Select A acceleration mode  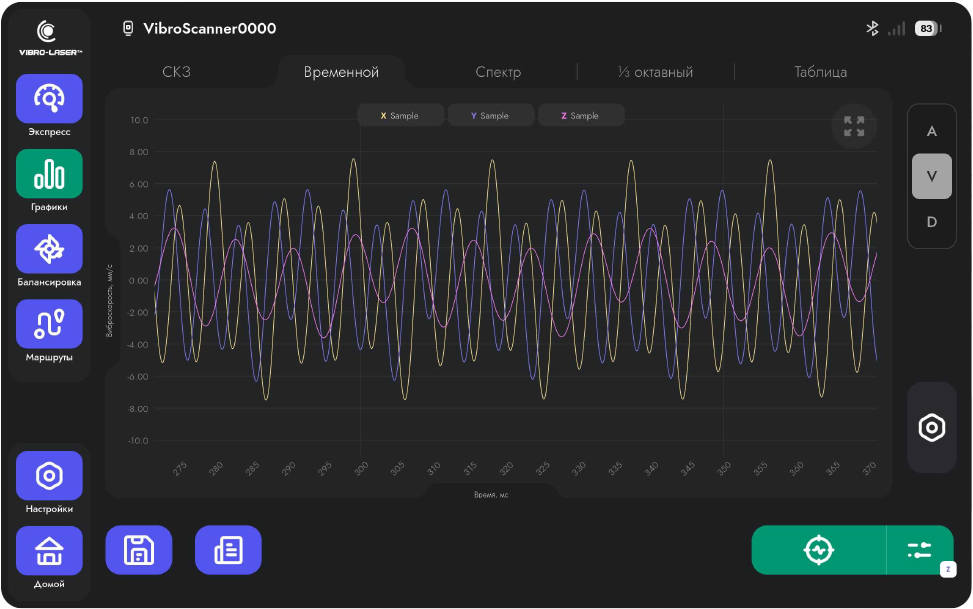click(x=931, y=131)
